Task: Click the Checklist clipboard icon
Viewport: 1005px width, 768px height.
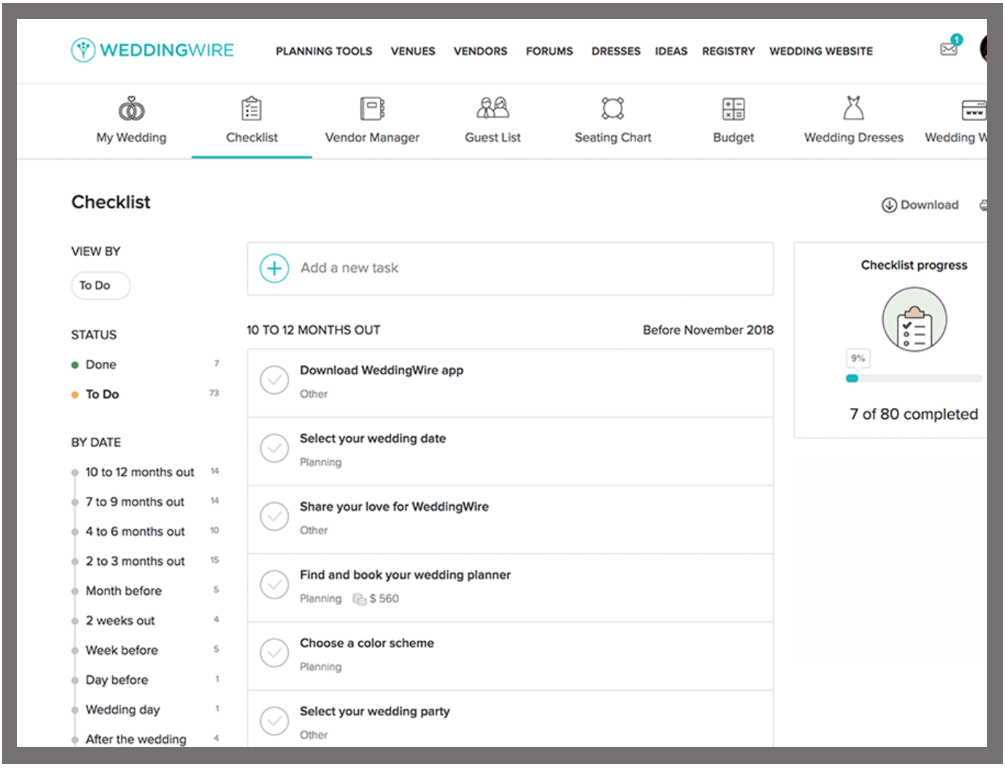Action: pyautogui.click(x=251, y=108)
